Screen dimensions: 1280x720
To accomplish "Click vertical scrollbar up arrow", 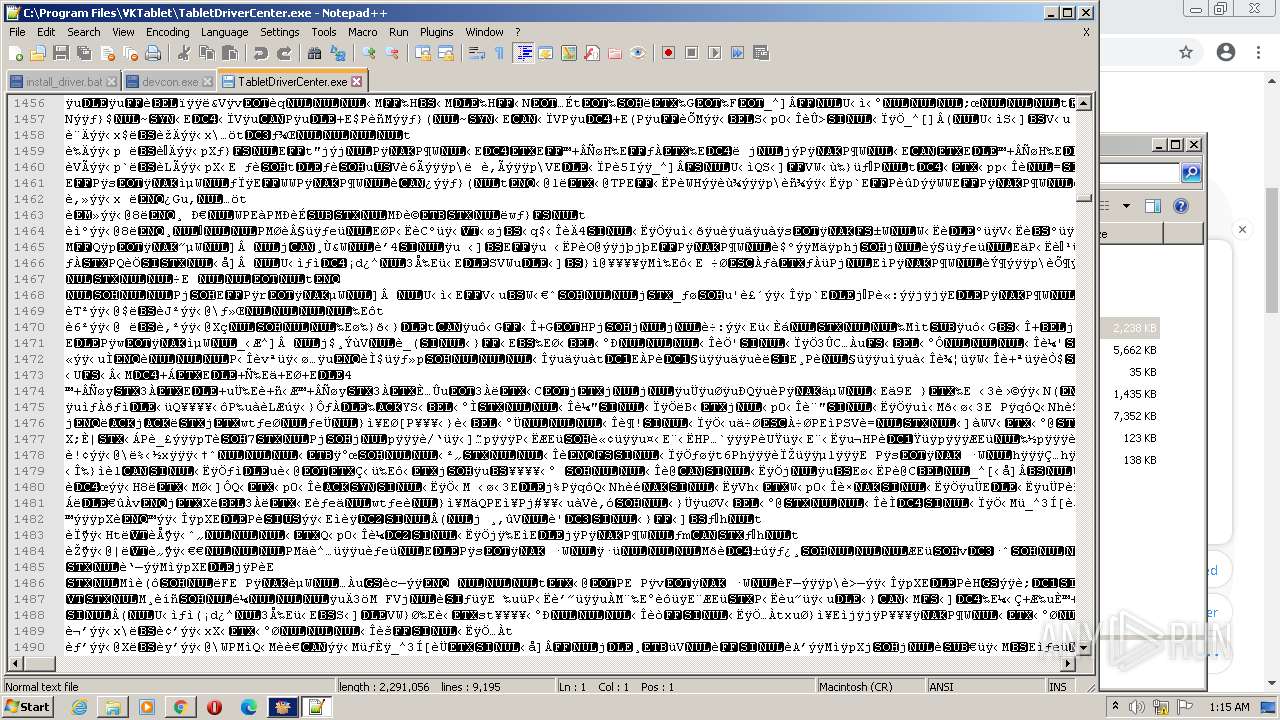I will pos(1085,103).
